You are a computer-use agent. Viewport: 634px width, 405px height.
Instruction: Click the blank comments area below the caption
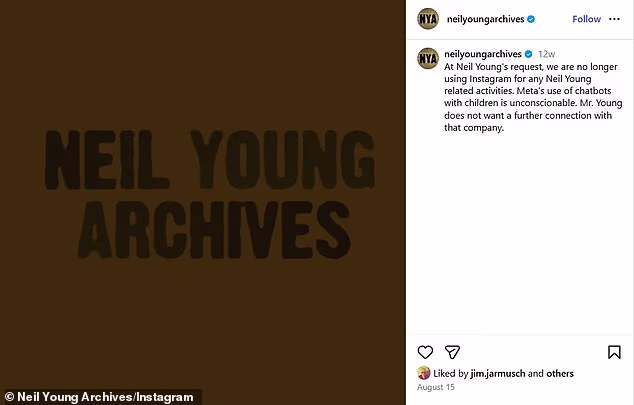(520, 234)
